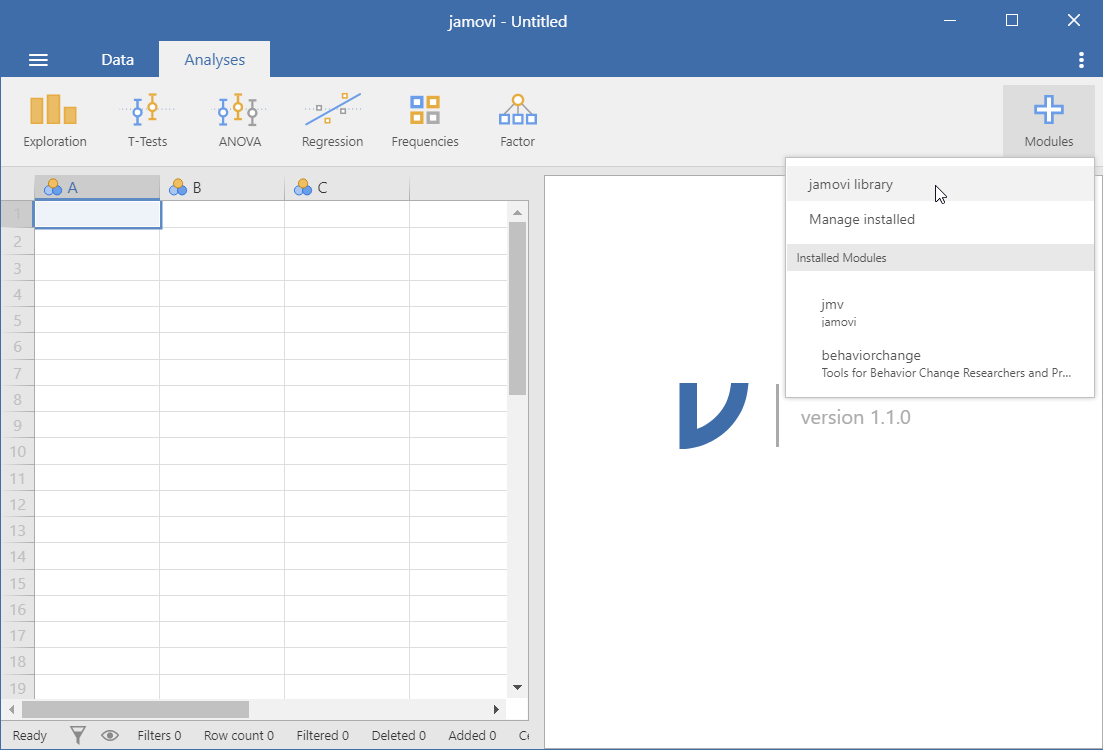1103x750 pixels.
Task: Open the Factor analysis menu
Action: [518, 121]
